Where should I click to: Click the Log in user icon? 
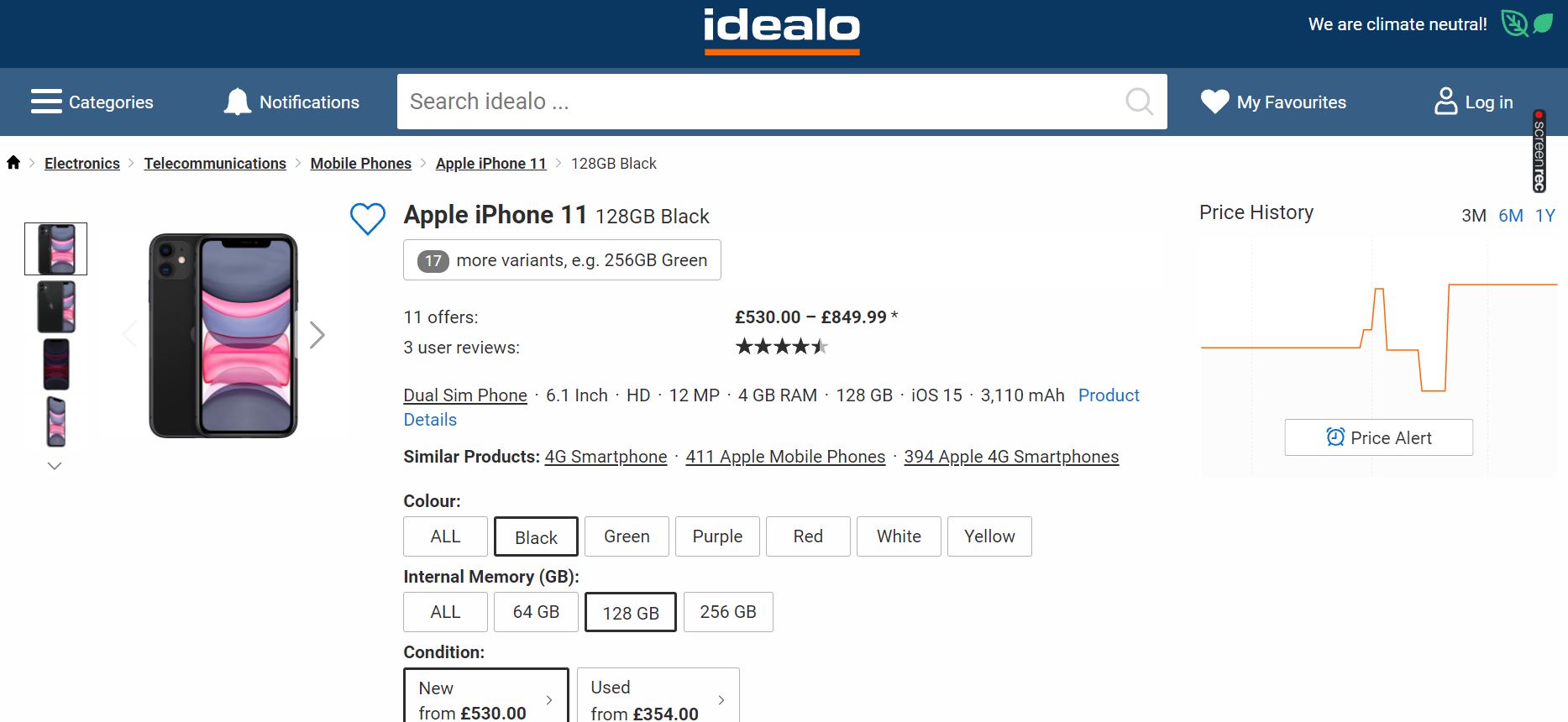(x=1445, y=102)
